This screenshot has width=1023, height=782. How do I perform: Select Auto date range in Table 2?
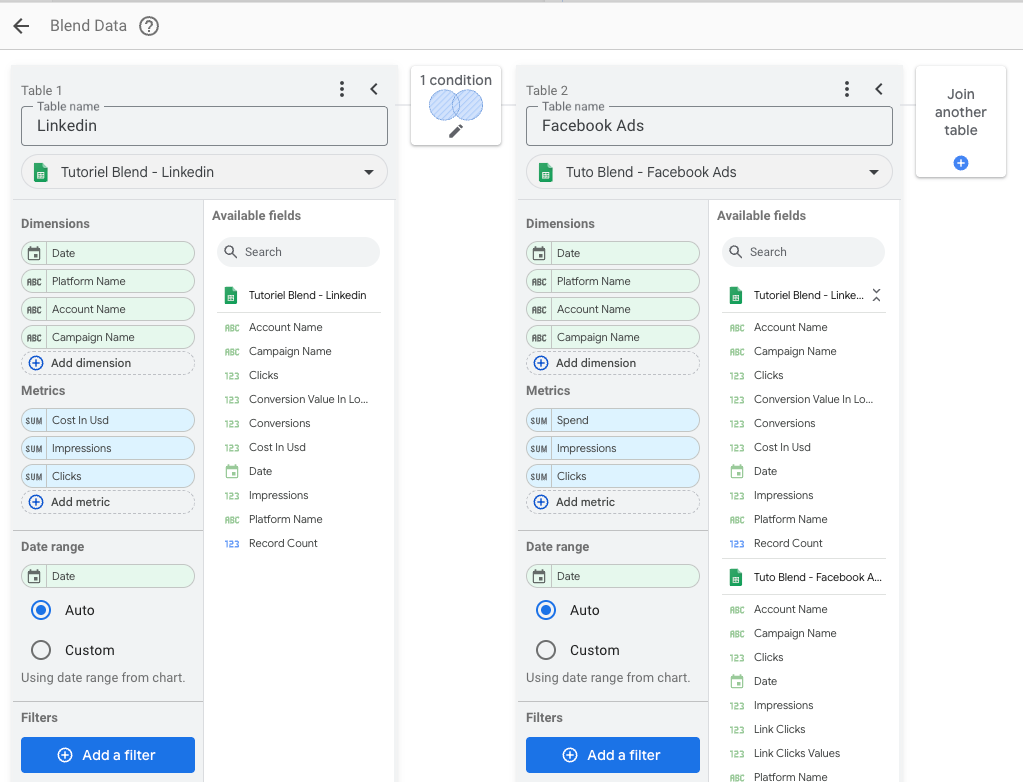coord(546,610)
